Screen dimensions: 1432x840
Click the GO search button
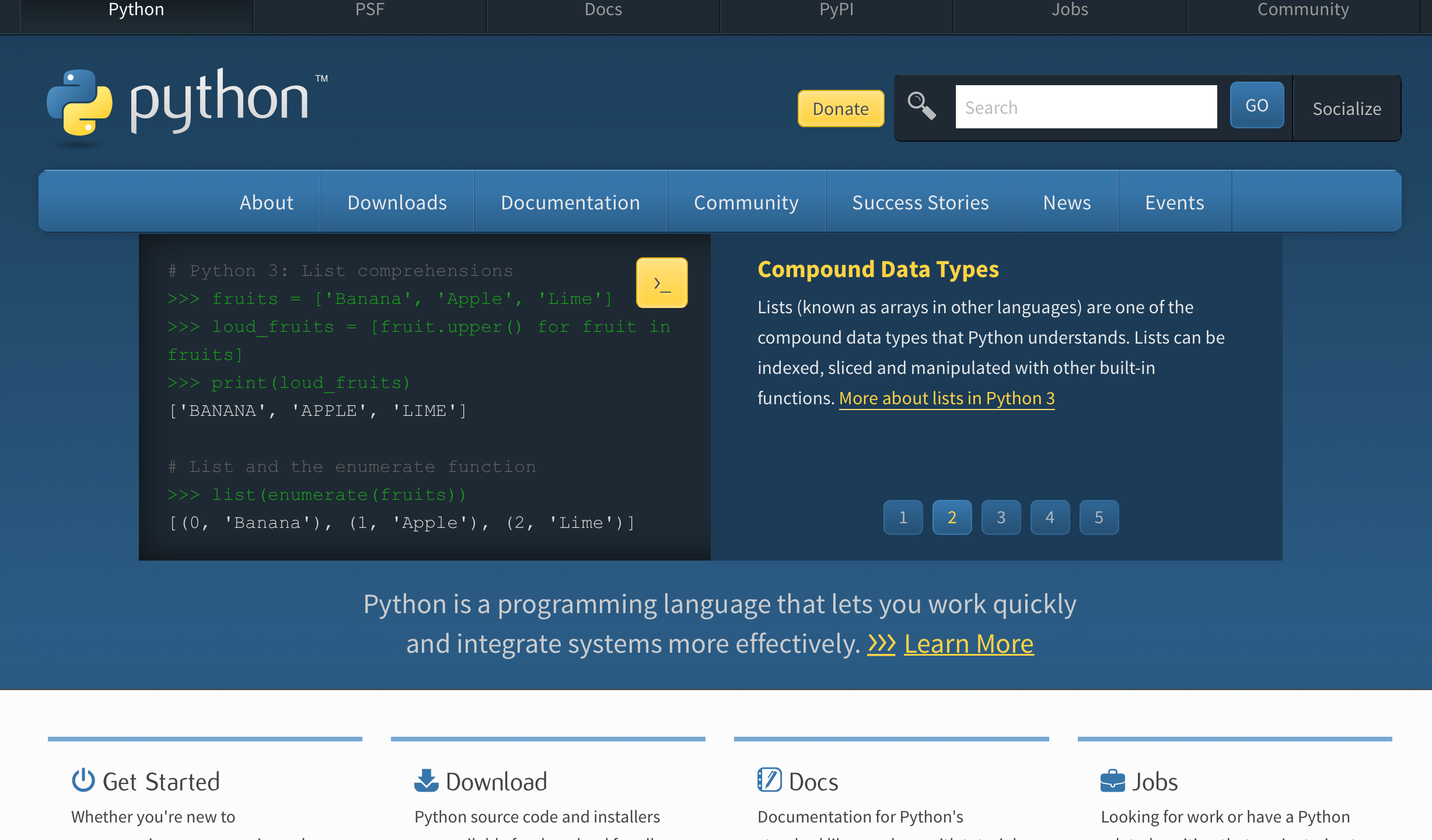coord(1257,106)
